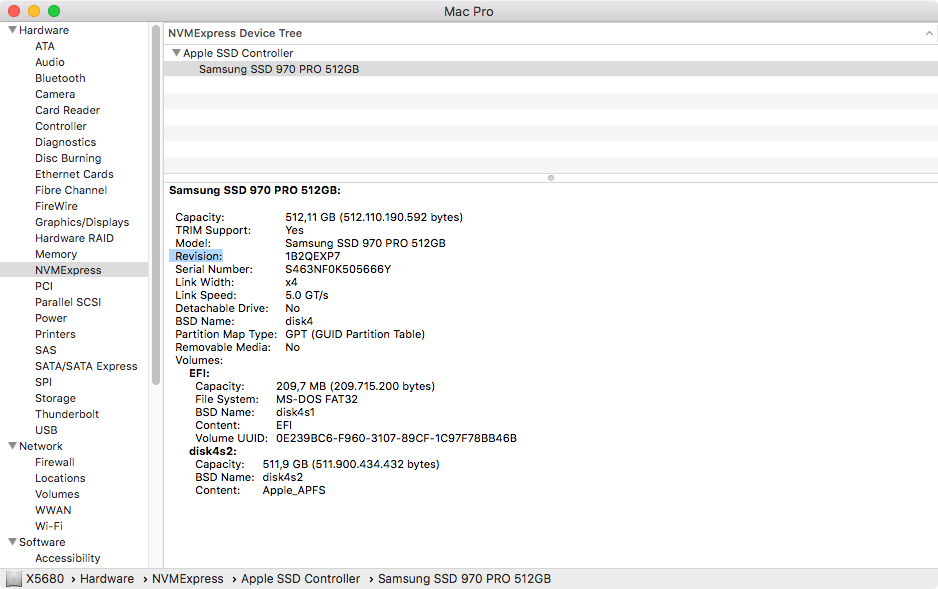Click Hardware in the path bar
Viewport: 938px width, 589px height.
click(107, 579)
